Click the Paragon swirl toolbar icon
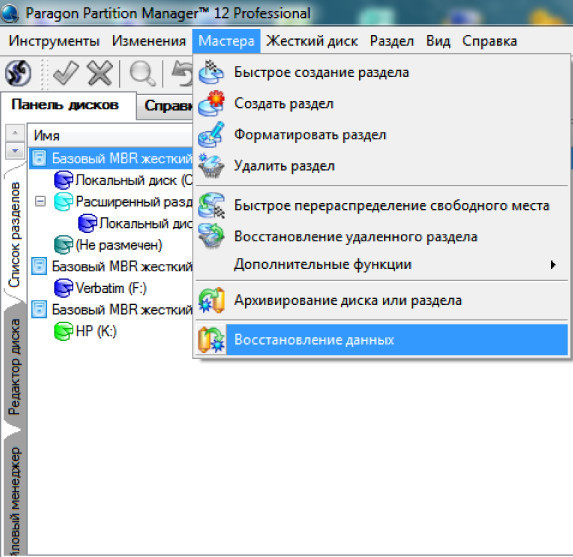 18,73
